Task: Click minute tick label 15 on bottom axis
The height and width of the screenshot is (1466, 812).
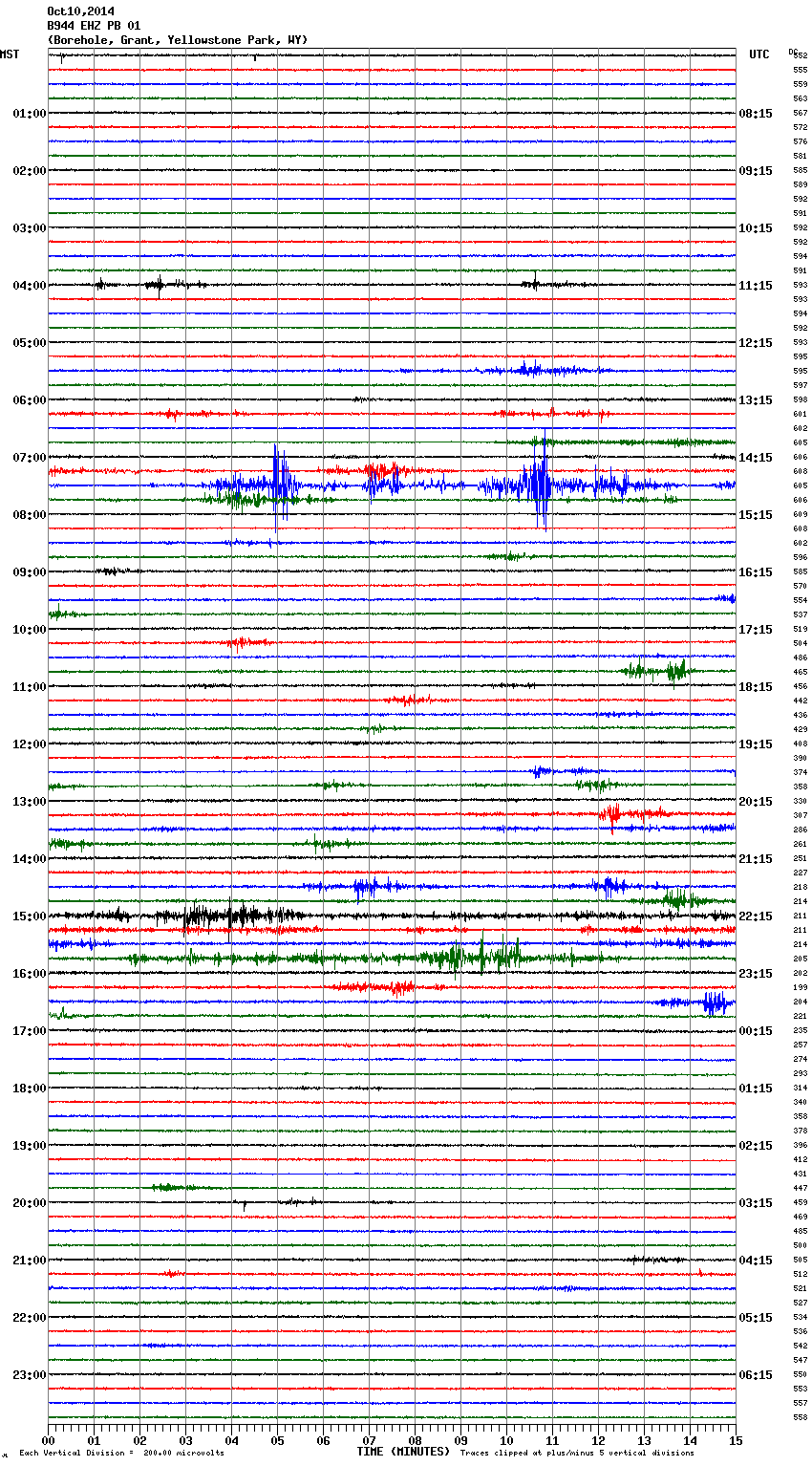Action: [x=736, y=1441]
